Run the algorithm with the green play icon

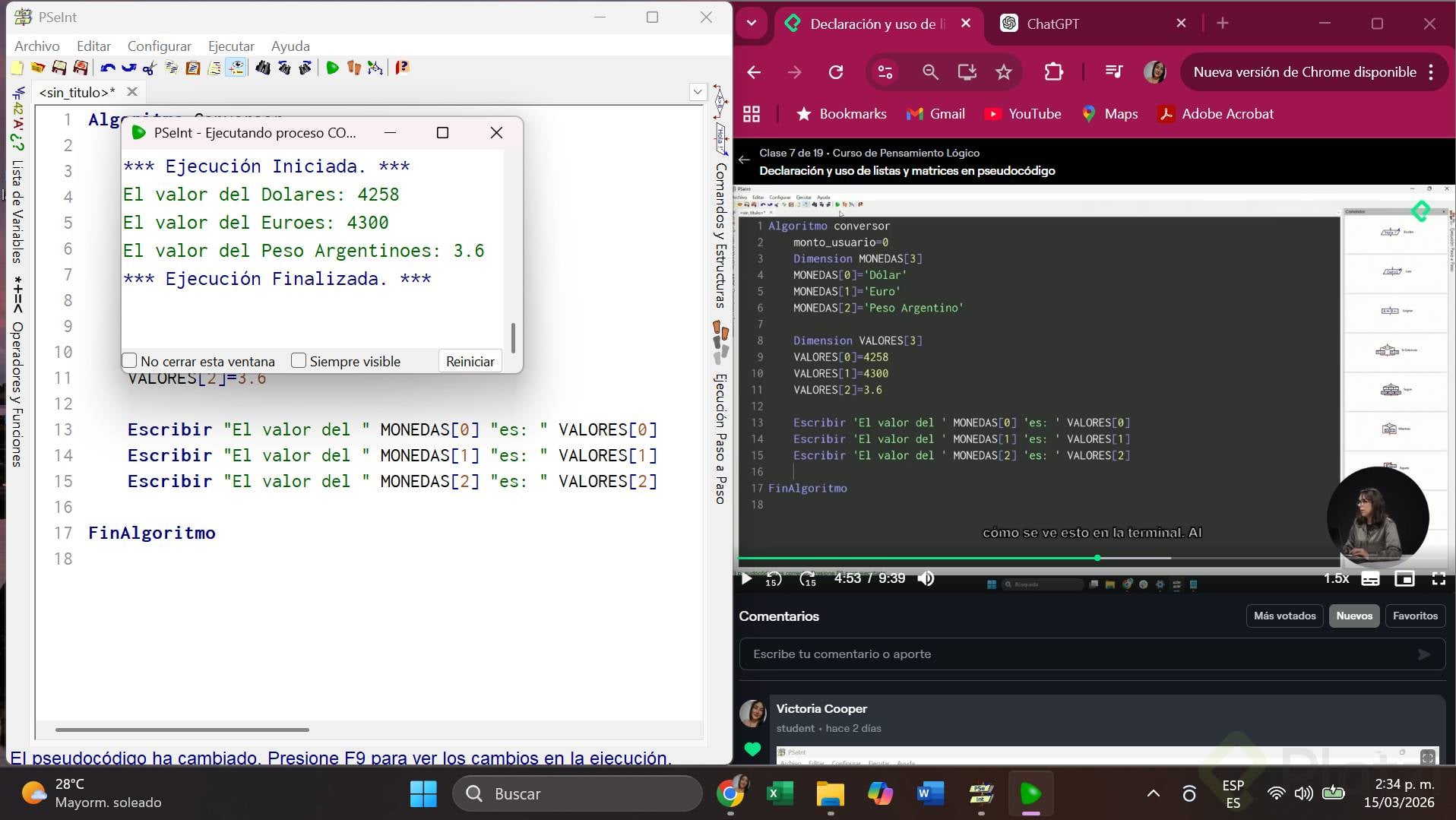(332, 68)
